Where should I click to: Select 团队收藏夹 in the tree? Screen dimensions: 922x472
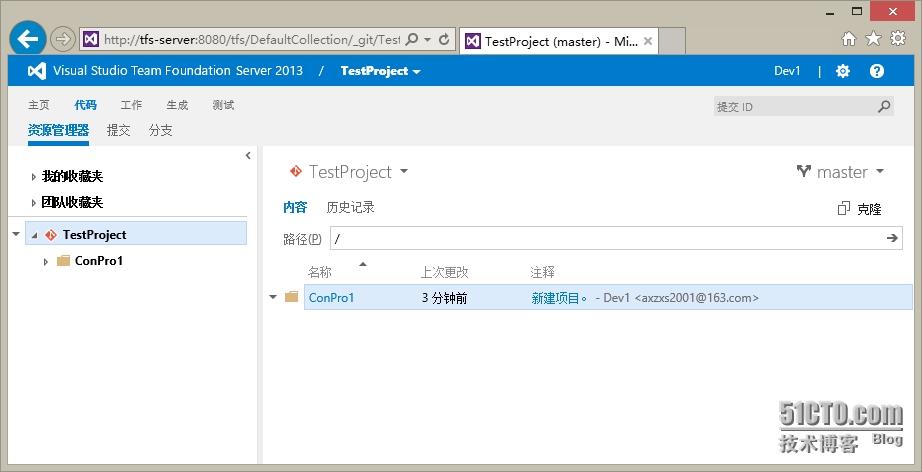click(x=72, y=202)
